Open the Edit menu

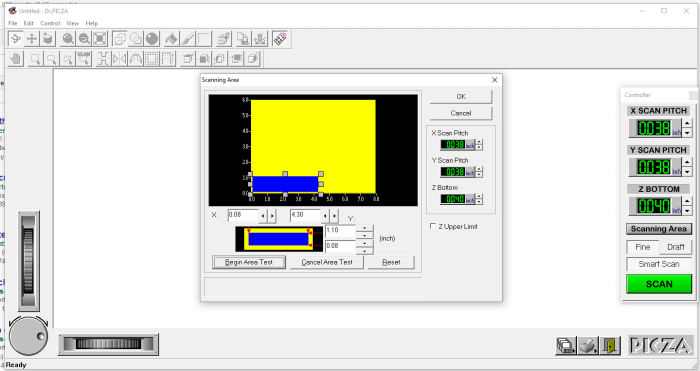(29, 23)
